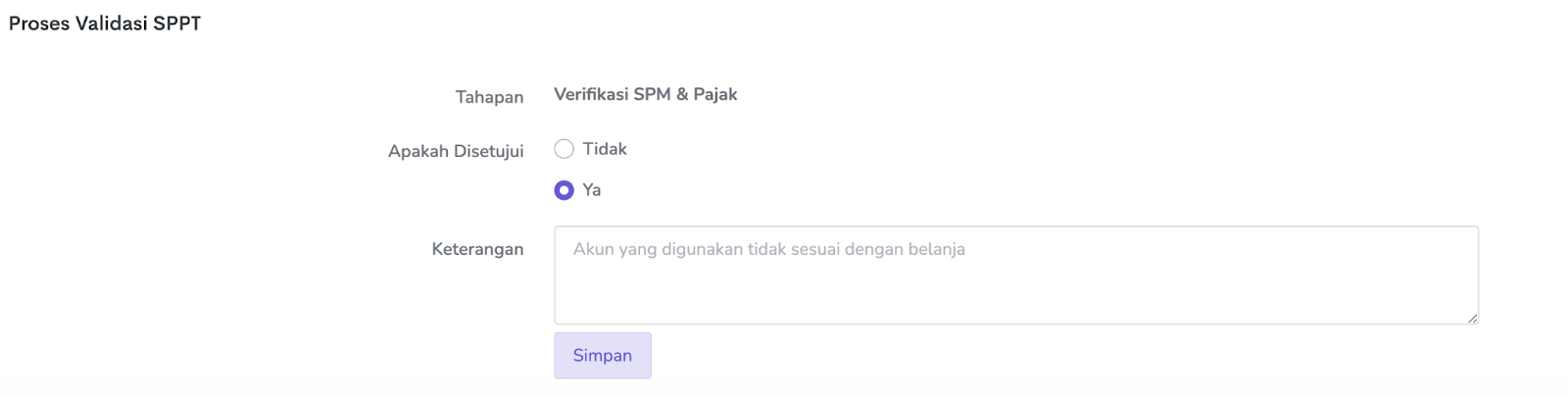Click the filled purple Ya radio dot

click(563, 190)
